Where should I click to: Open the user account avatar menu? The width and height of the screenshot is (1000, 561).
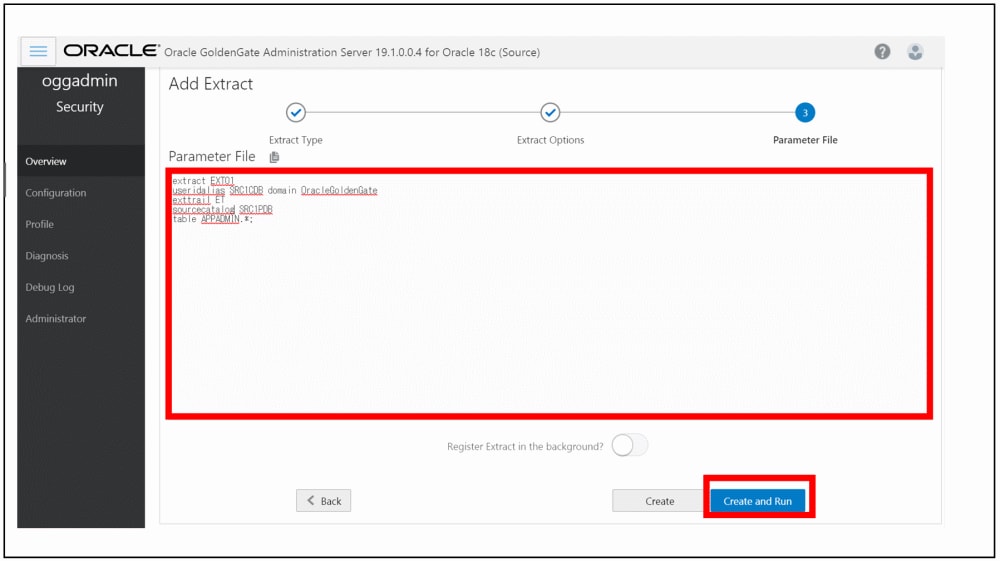point(915,52)
